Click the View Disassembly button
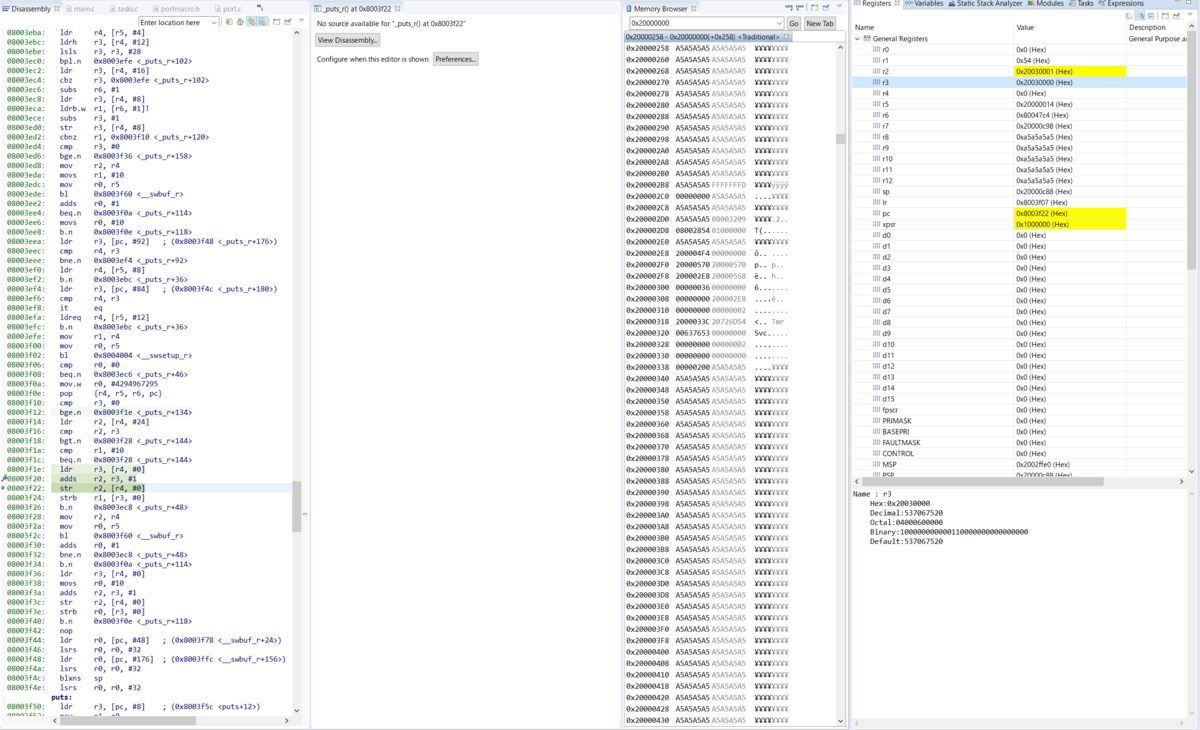The width and height of the screenshot is (1200, 730). coord(347,40)
